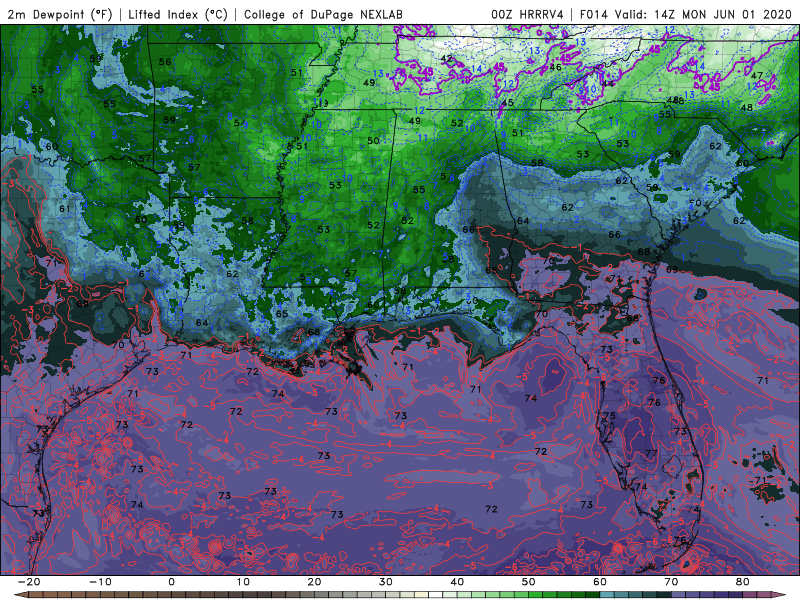The width and height of the screenshot is (800, 600).
Task: Click the -20 label on the color scale
Action: pyautogui.click(x=29, y=582)
